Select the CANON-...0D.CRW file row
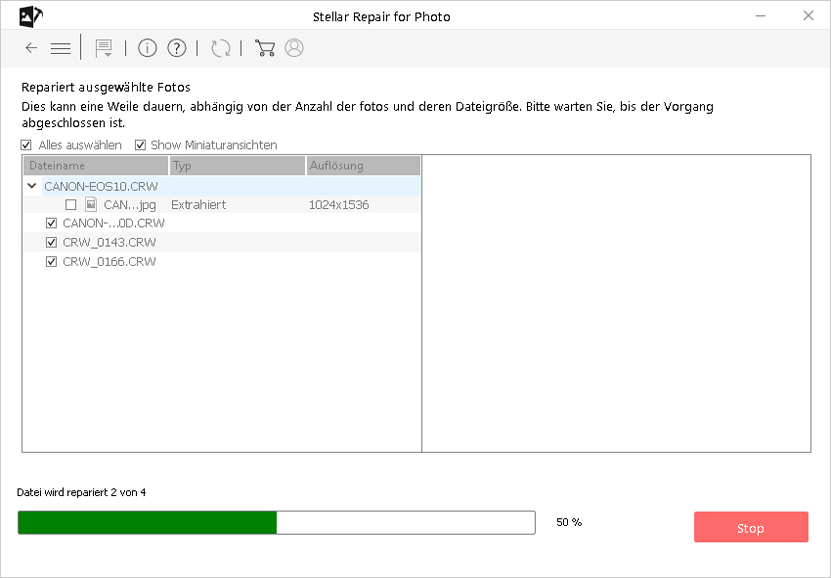The image size is (831, 578). coord(113,223)
